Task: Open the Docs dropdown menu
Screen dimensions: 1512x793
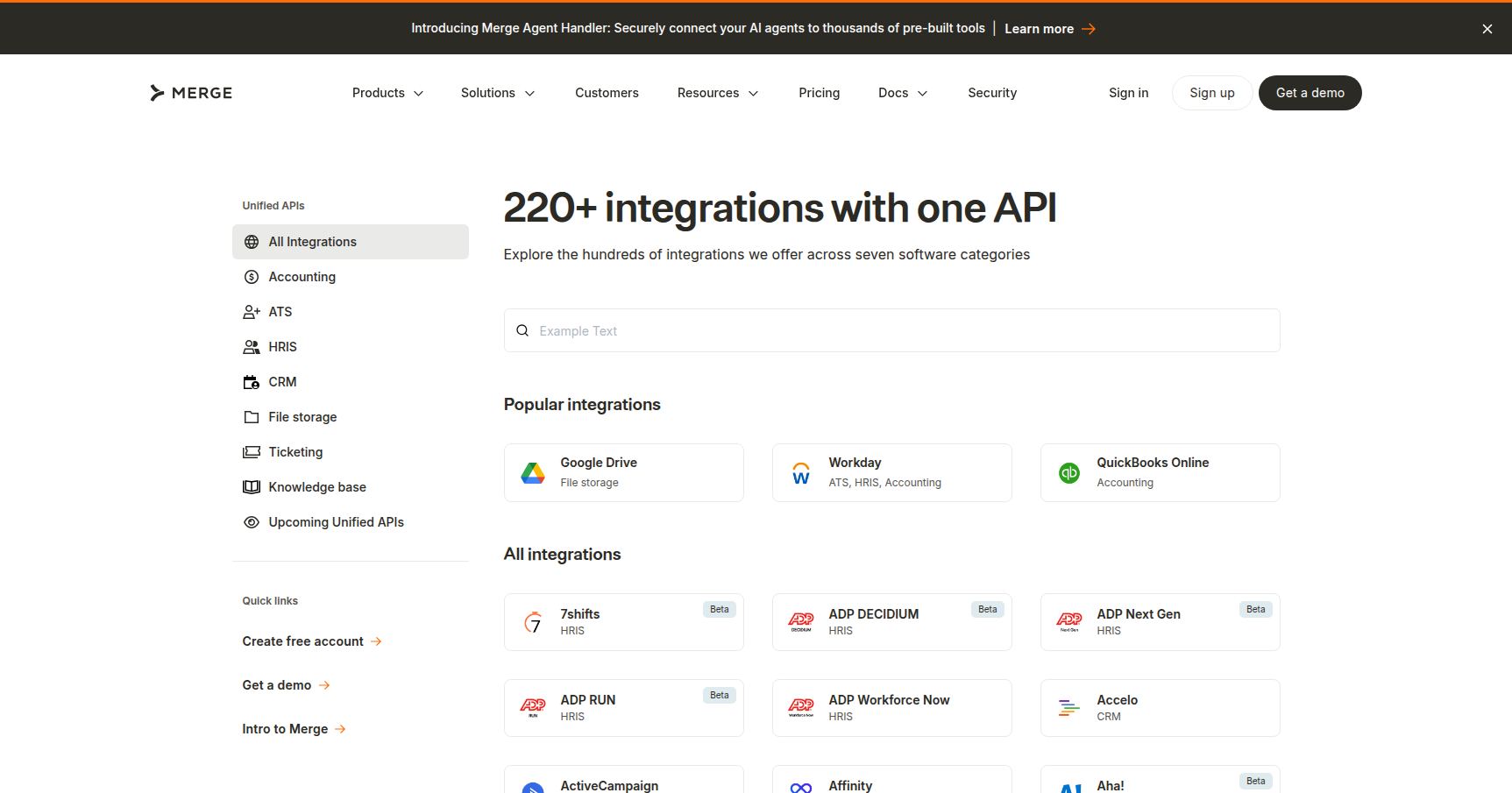Action: click(902, 93)
